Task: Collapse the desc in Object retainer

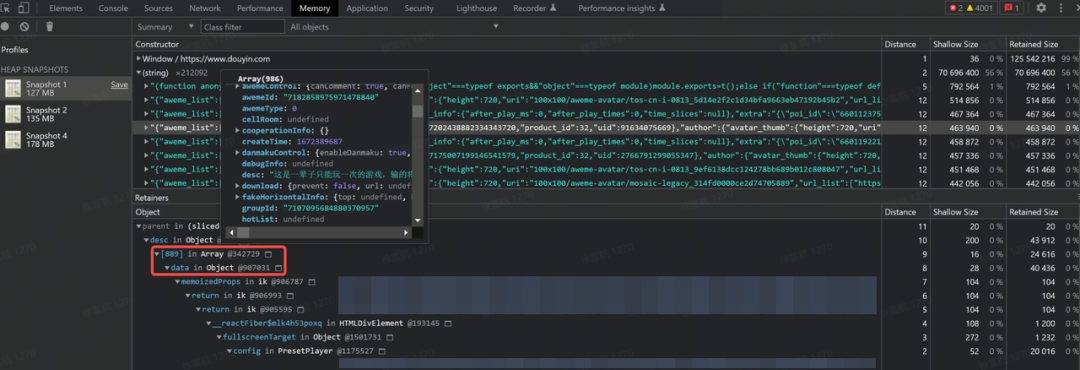Action: [146, 240]
